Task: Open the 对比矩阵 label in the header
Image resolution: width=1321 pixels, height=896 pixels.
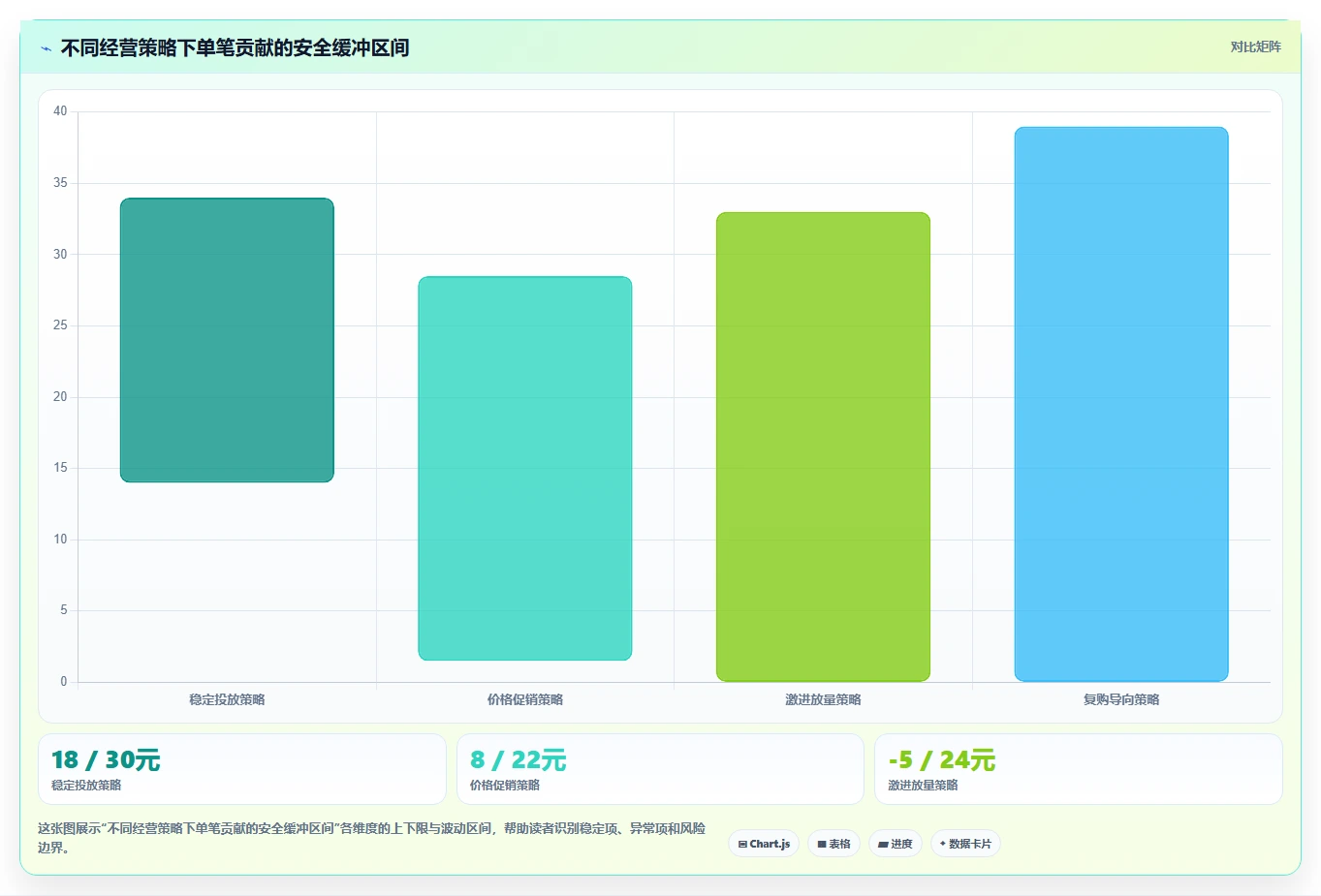Action: 1255,47
